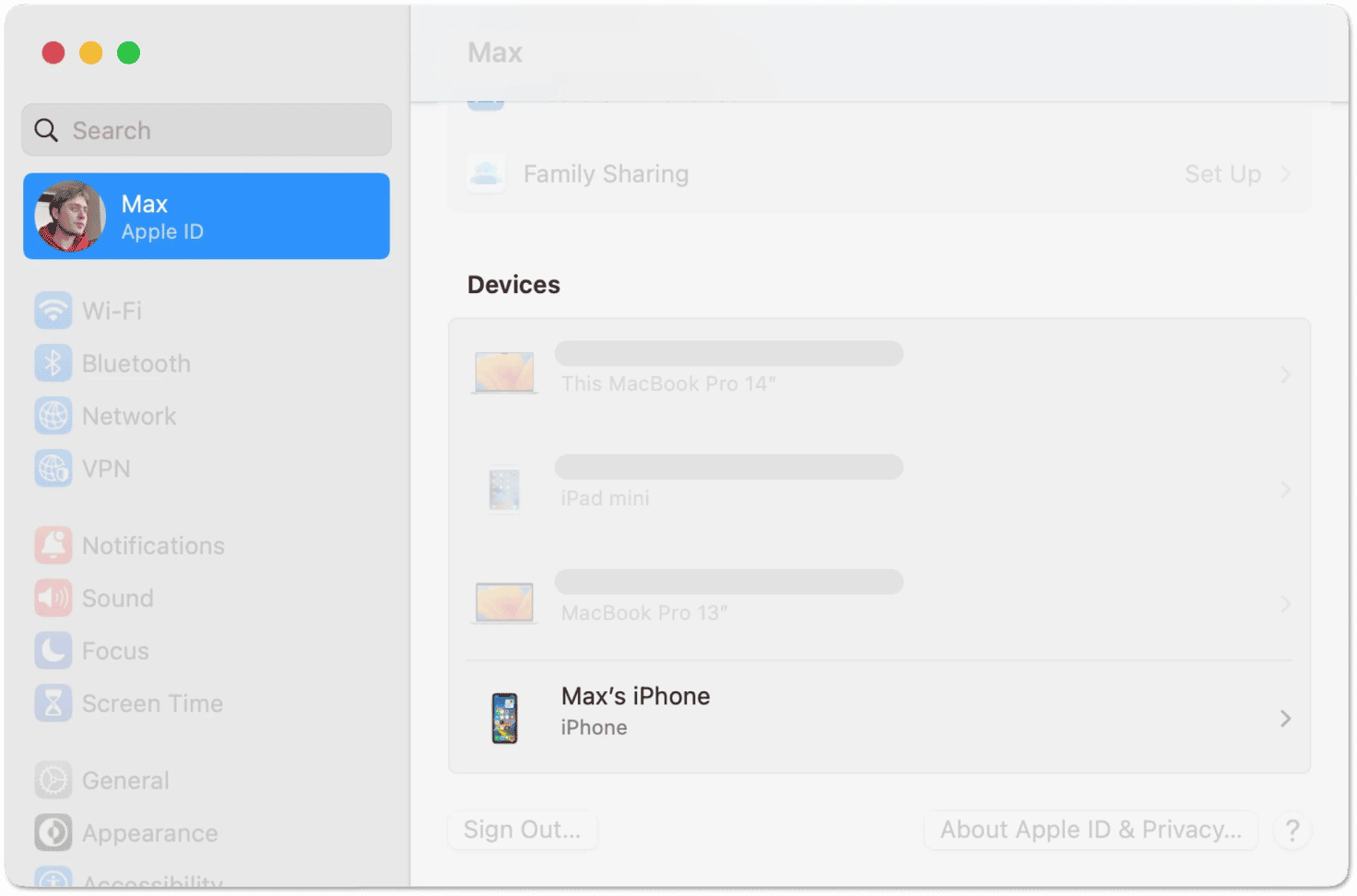Image resolution: width=1357 pixels, height=896 pixels.
Task: Expand iPad mini row chevron
Action: coord(1285,489)
